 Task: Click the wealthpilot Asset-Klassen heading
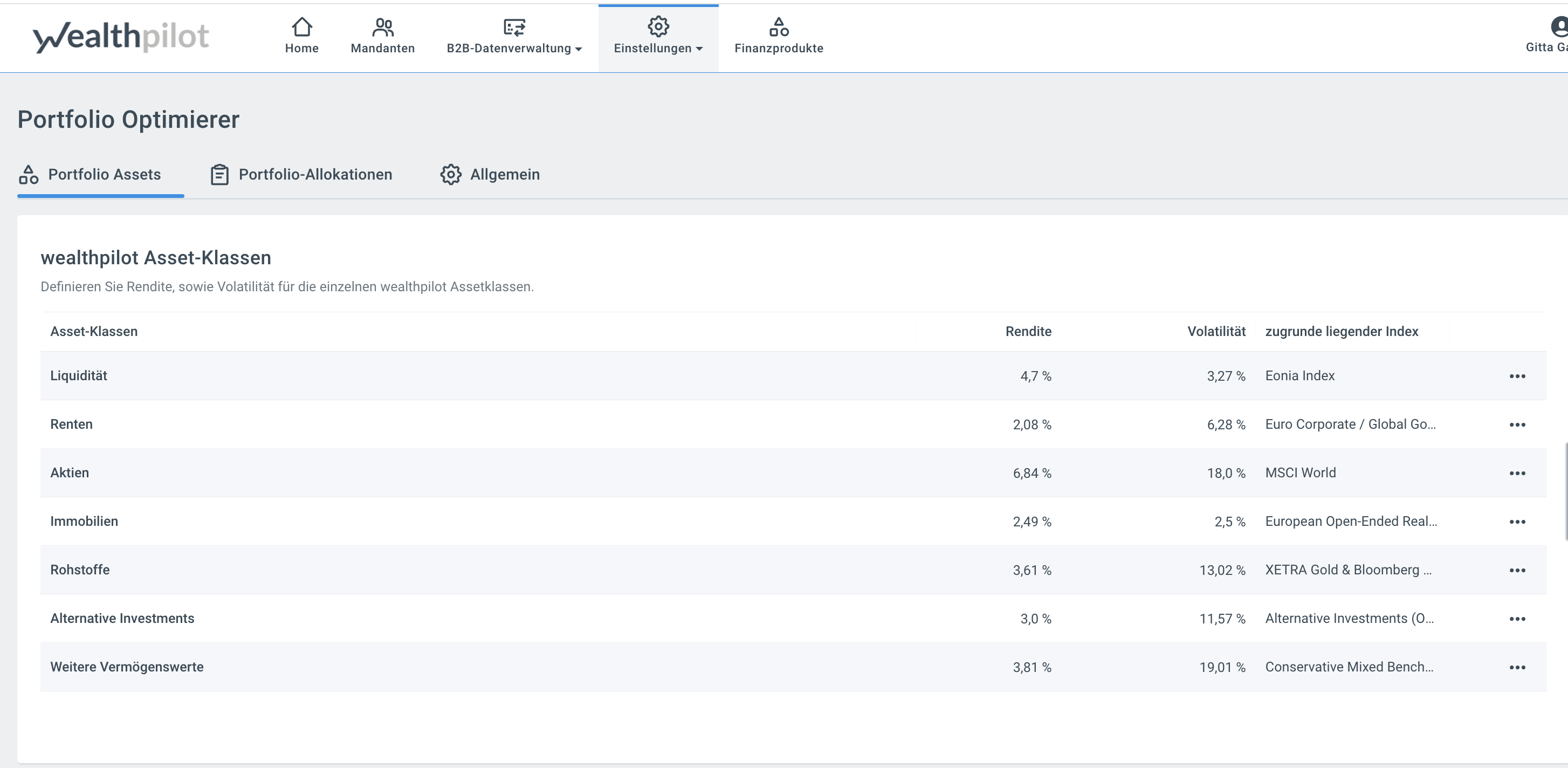156,258
